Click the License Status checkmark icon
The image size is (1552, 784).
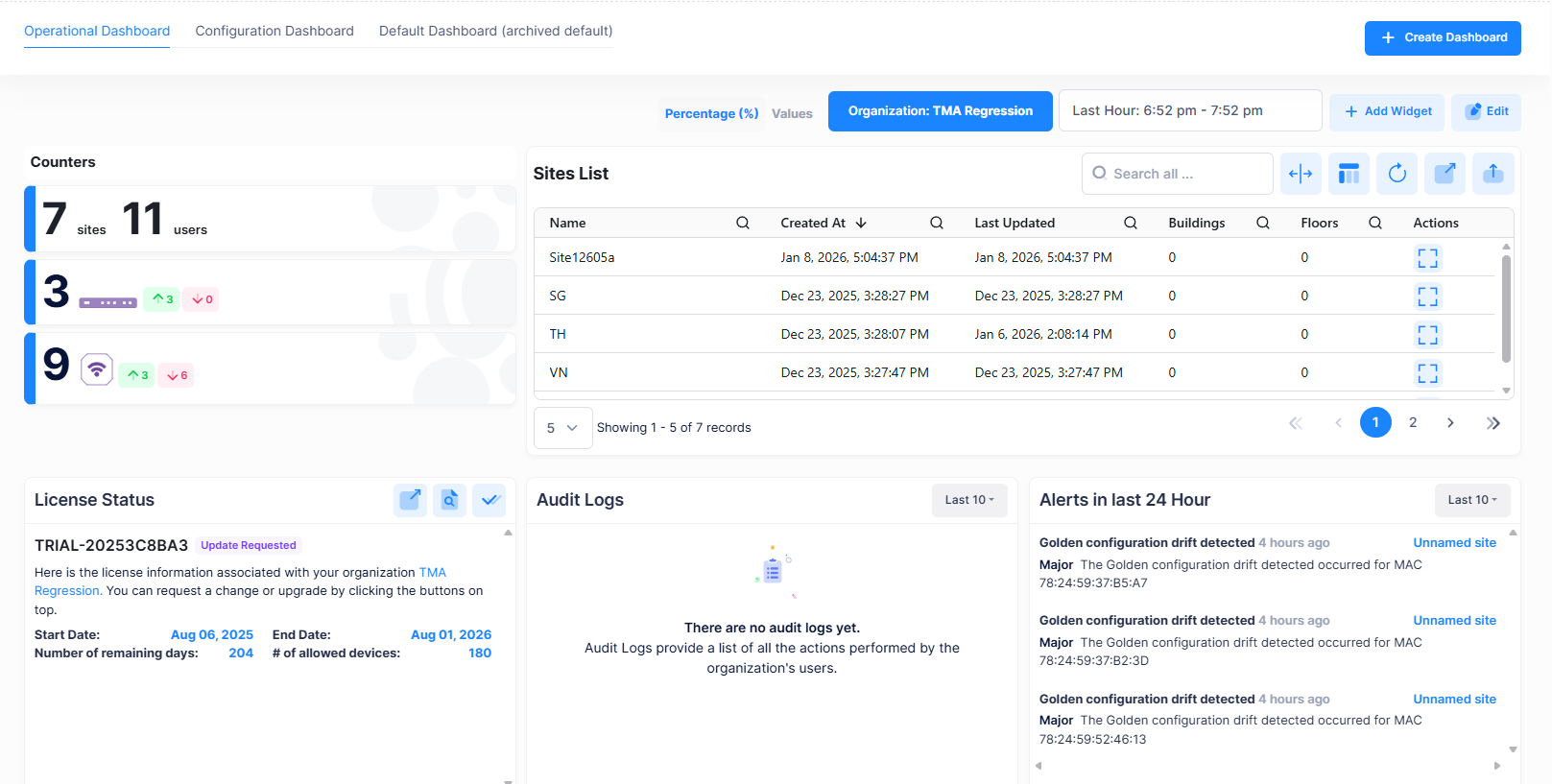[489, 500]
